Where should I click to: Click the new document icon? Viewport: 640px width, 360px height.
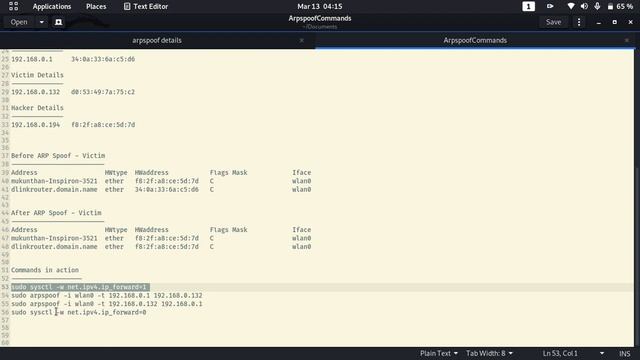click(58, 22)
